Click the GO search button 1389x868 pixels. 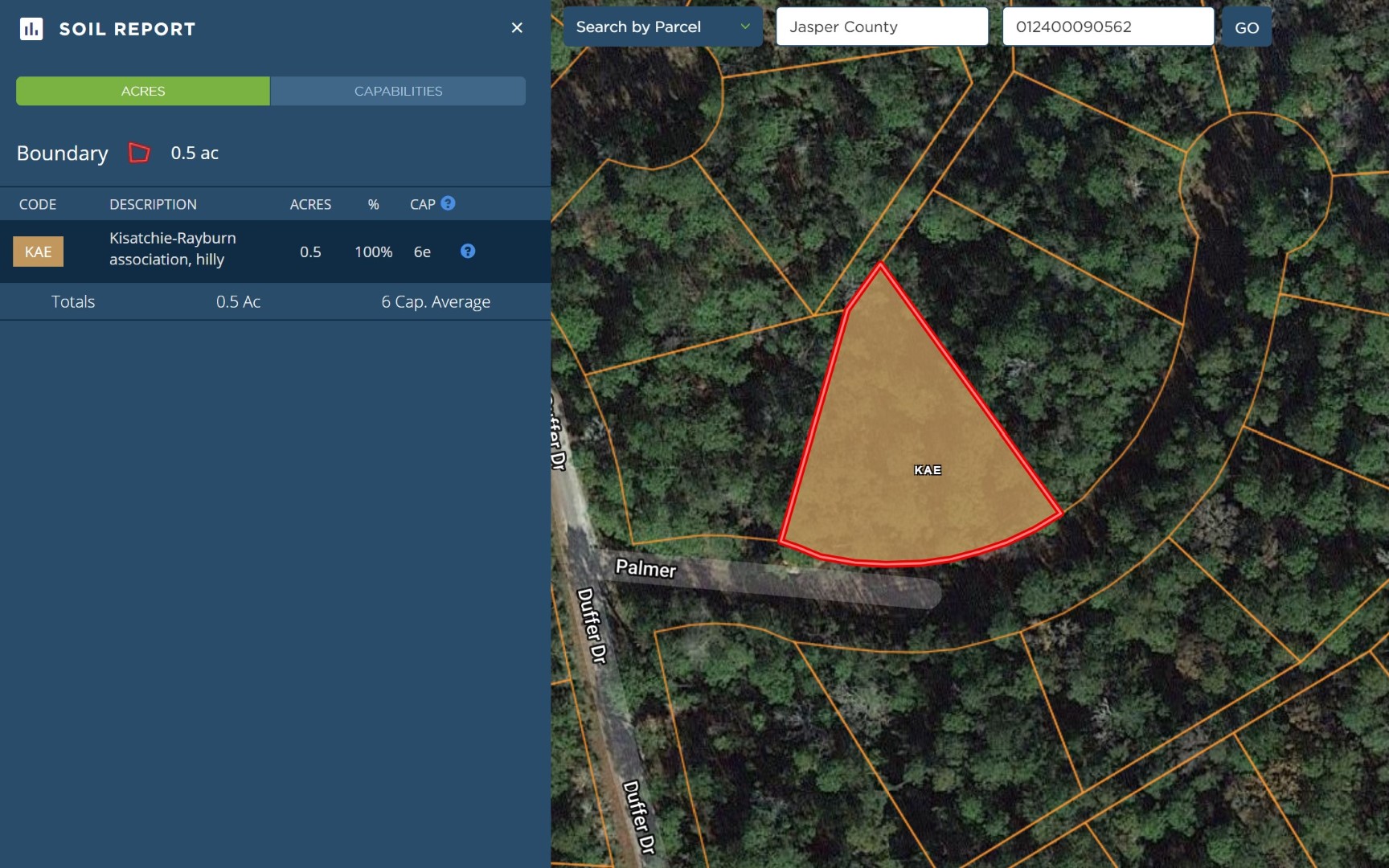pyautogui.click(x=1247, y=27)
